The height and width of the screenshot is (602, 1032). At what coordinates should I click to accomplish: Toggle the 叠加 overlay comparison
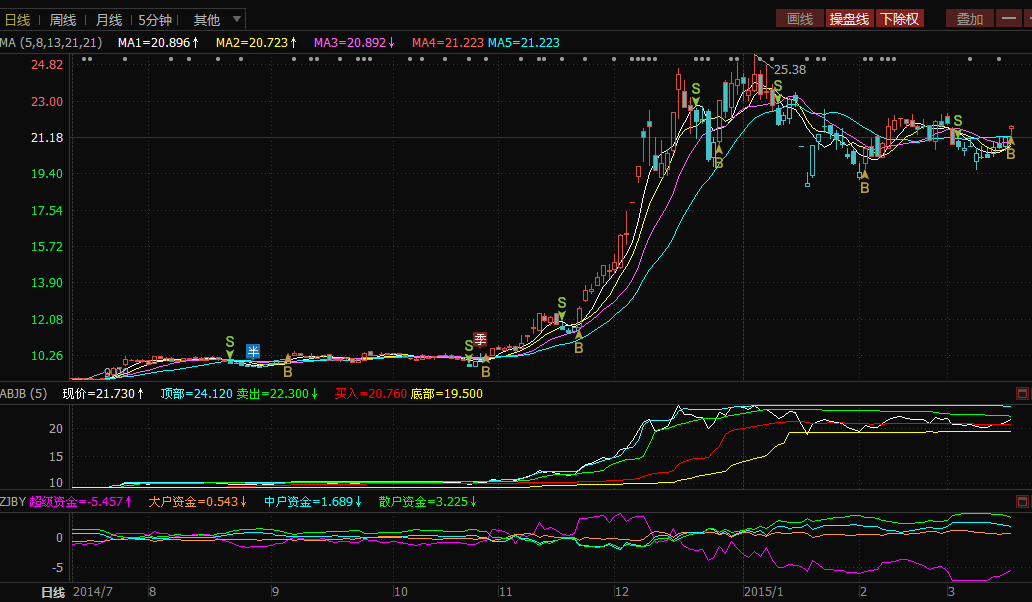969,19
